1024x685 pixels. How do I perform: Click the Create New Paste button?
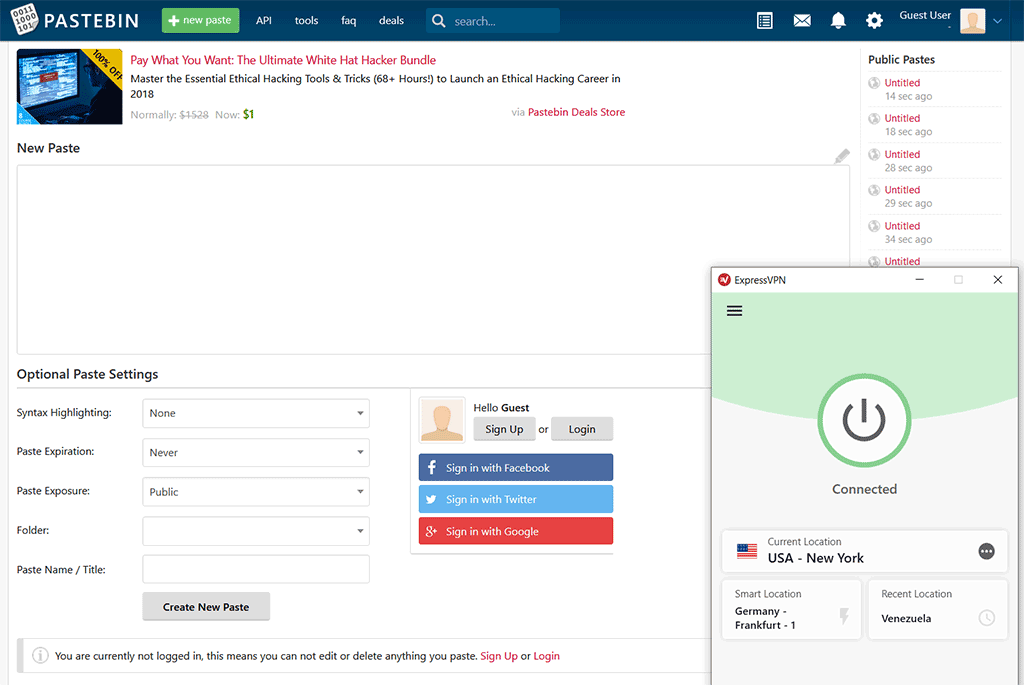(206, 607)
